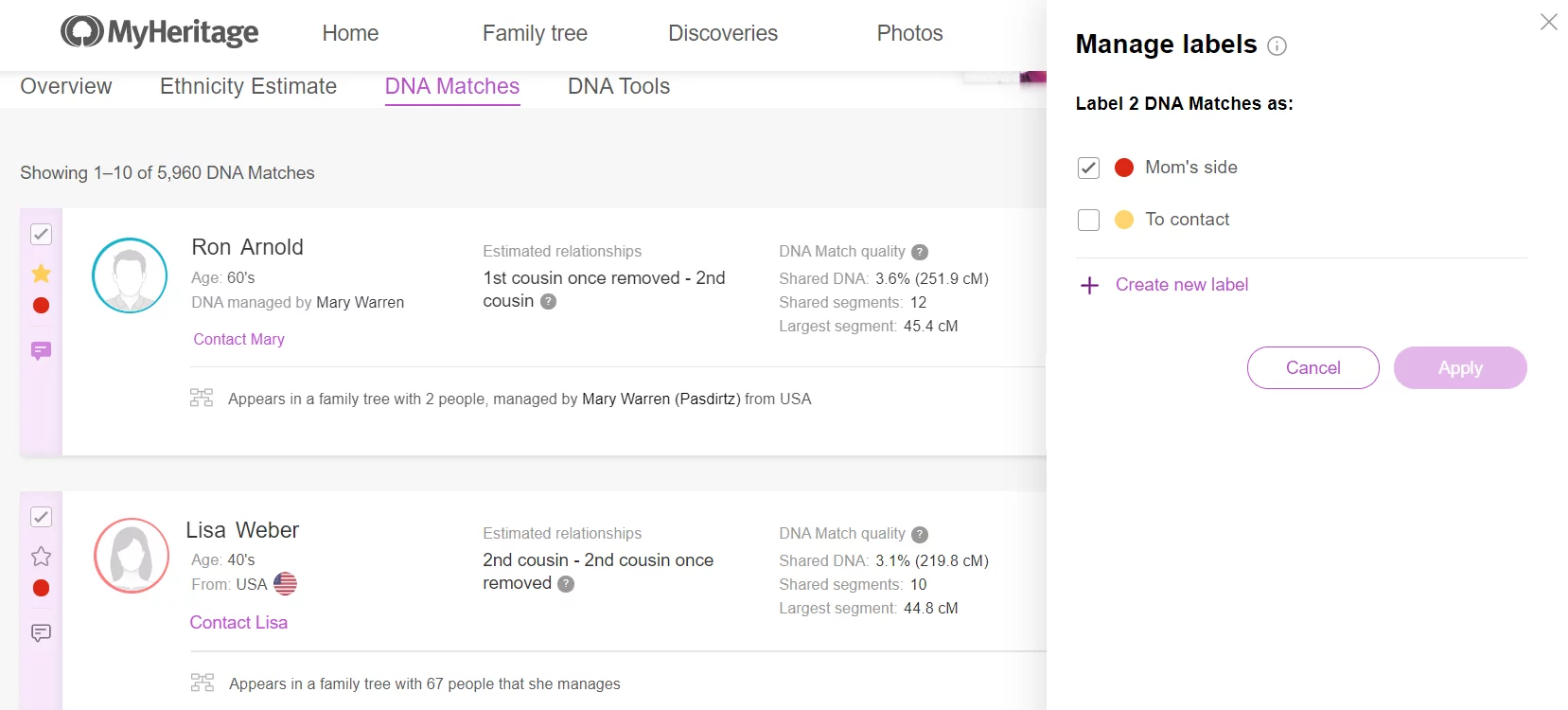Screen dimensions: 1568x710
Task: Click the info icon next to Manage labels
Action: coord(1277,45)
